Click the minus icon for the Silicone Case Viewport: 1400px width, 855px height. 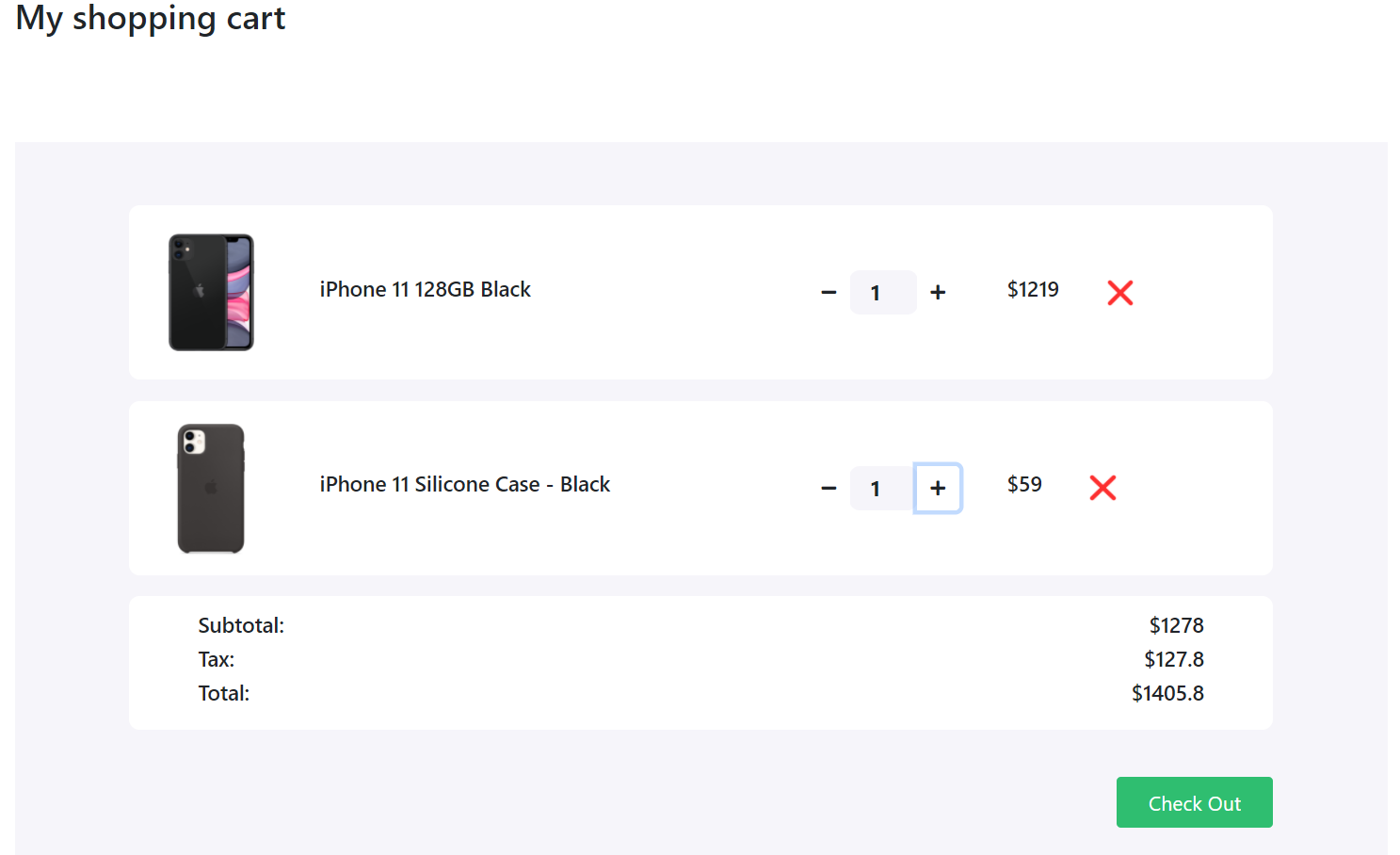pos(829,488)
